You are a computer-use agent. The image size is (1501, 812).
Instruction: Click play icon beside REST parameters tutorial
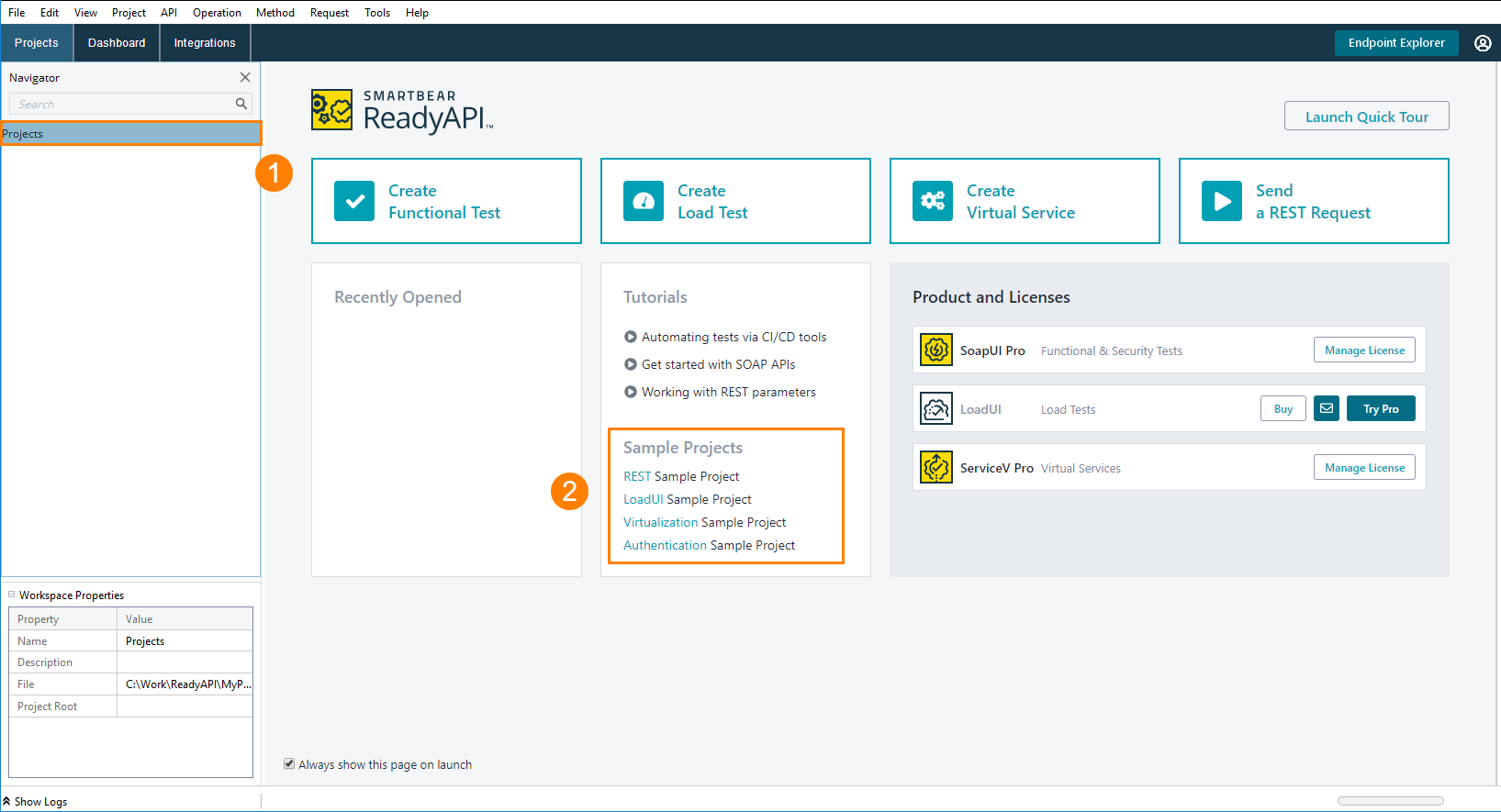pyautogui.click(x=631, y=392)
